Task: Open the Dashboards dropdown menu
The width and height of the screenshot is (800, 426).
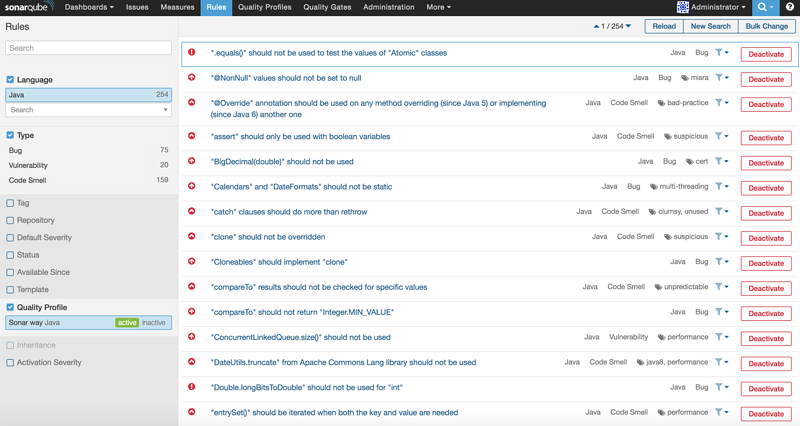Action: pyautogui.click(x=89, y=7)
